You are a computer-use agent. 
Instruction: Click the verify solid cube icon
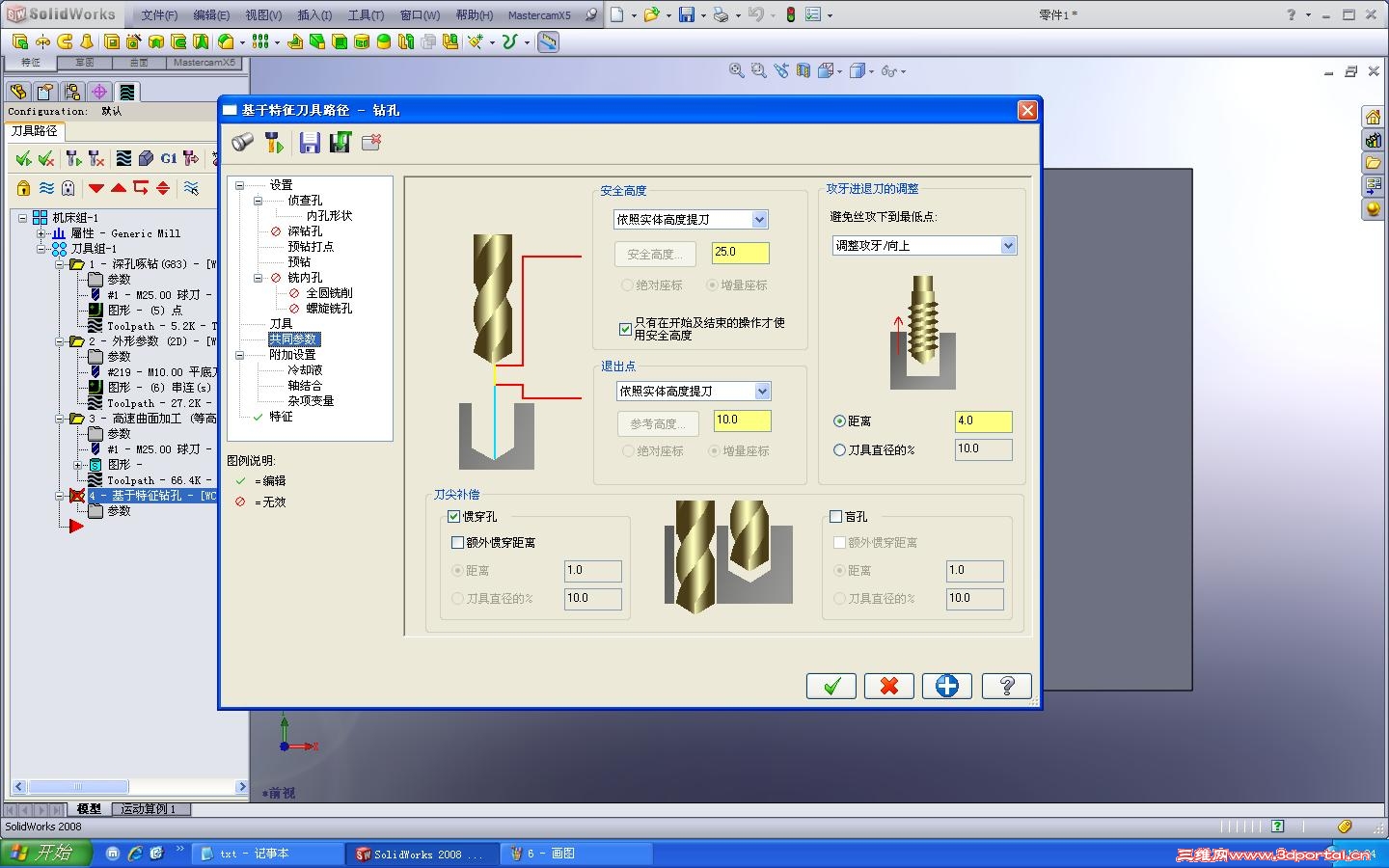146,158
